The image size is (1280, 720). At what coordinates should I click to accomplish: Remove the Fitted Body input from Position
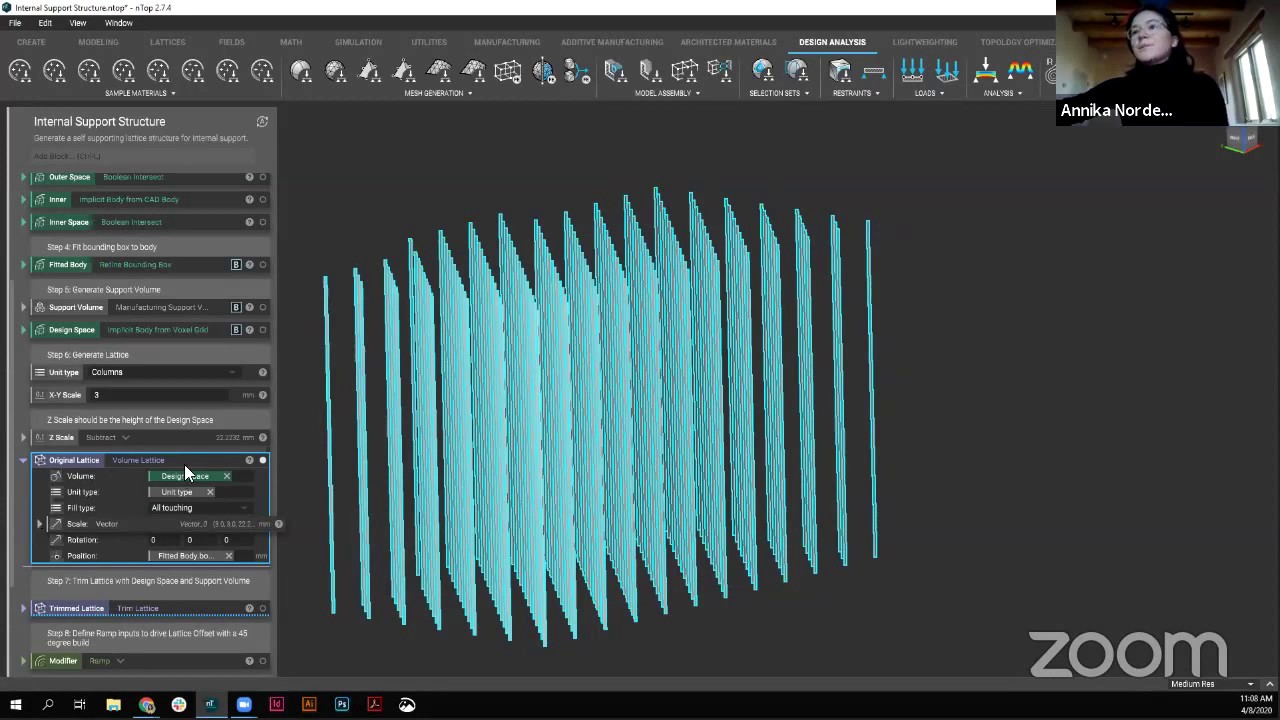point(229,556)
